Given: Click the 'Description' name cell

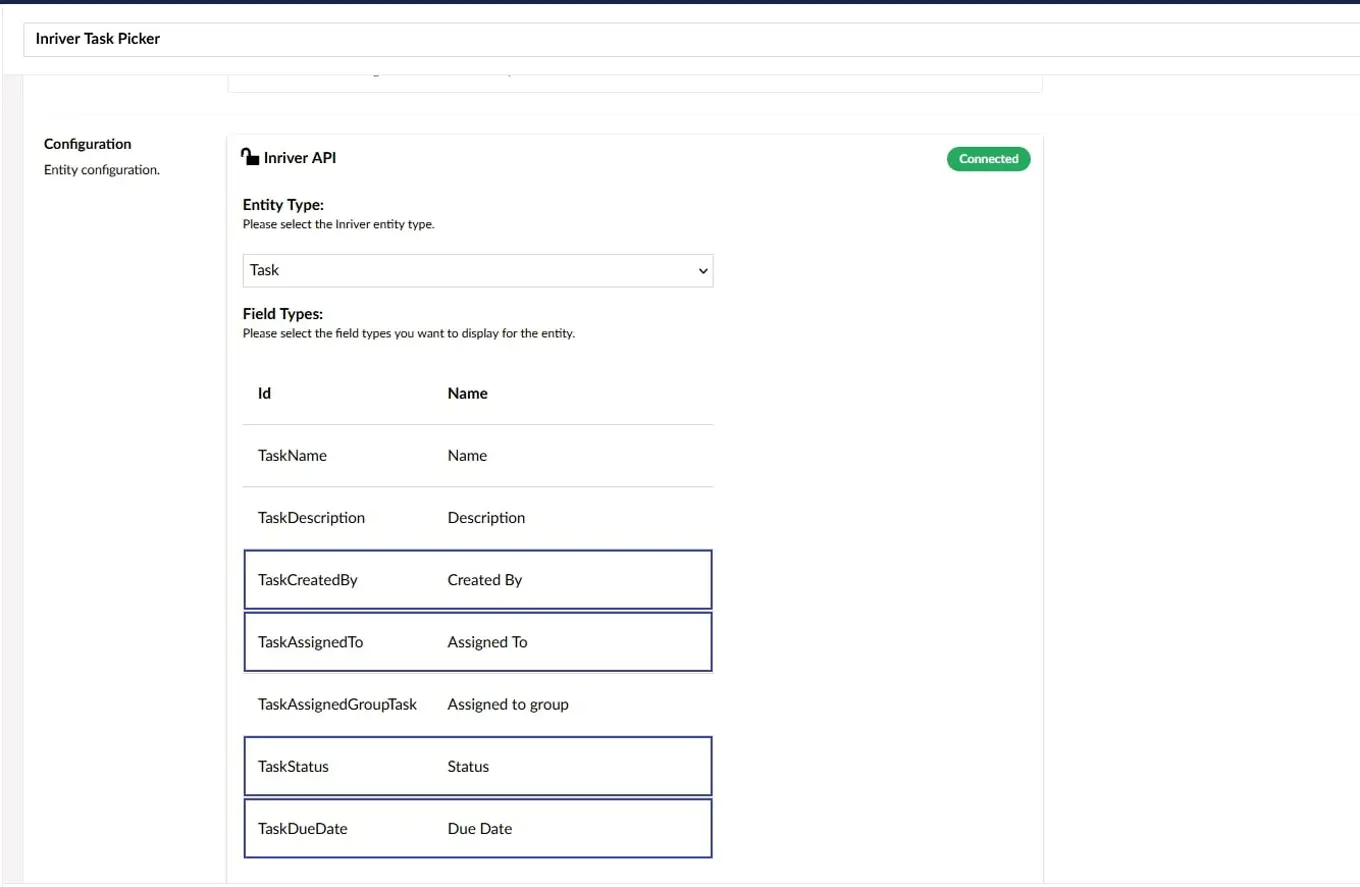Looking at the screenshot, I should 486,518.
